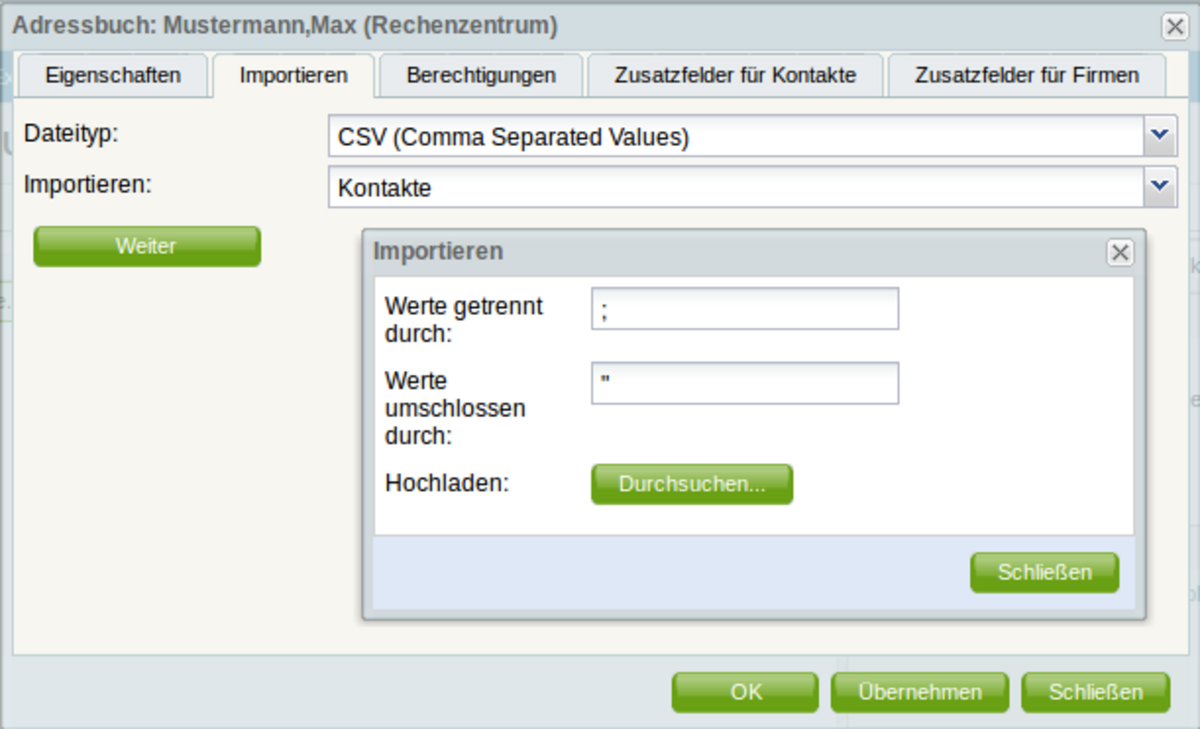
Task: Expand the Importieren Kontakte dropdown arrow
Action: (1160, 187)
